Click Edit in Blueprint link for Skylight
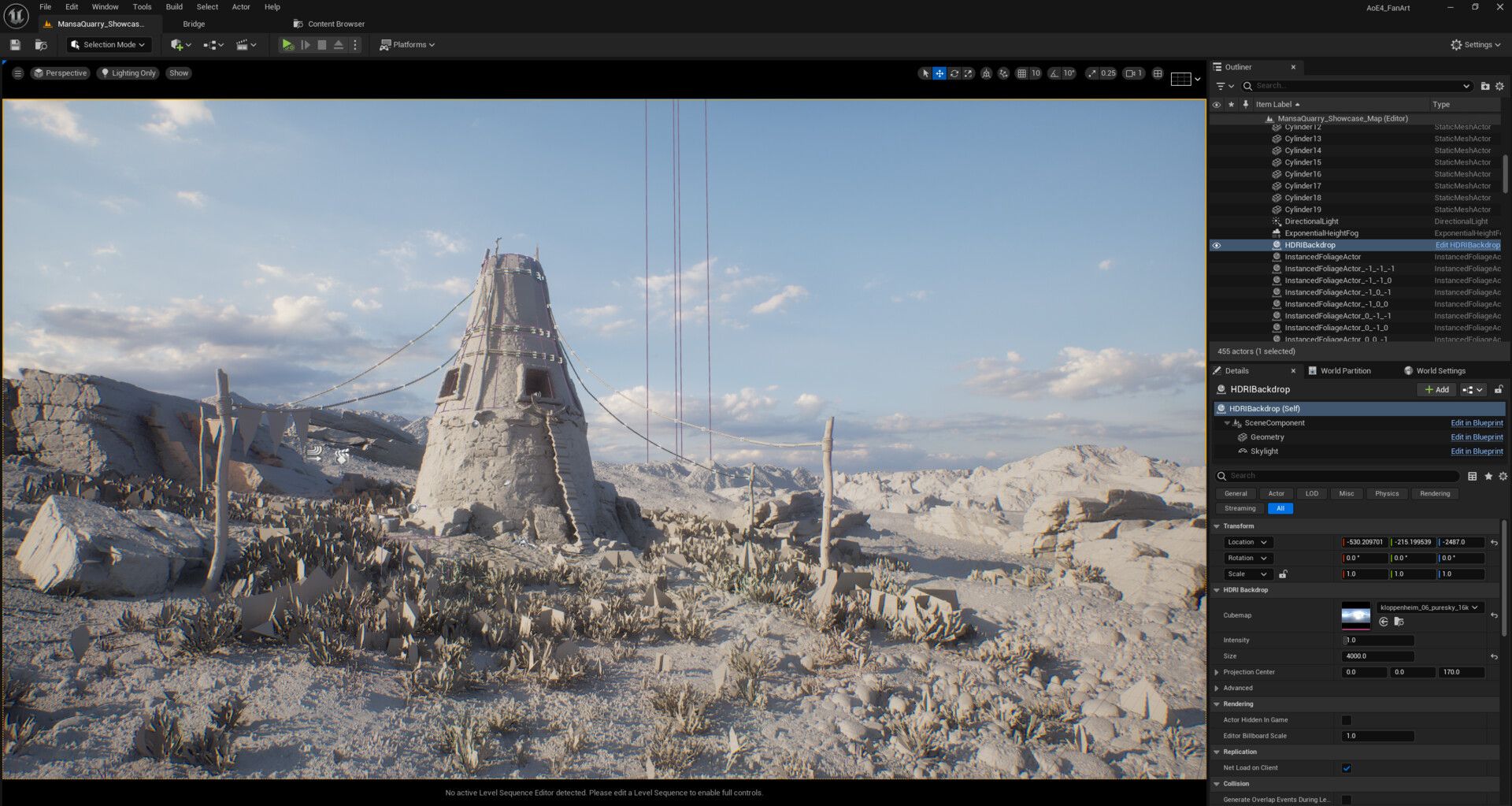Screen dimensions: 1512x806 point(1477,451)
